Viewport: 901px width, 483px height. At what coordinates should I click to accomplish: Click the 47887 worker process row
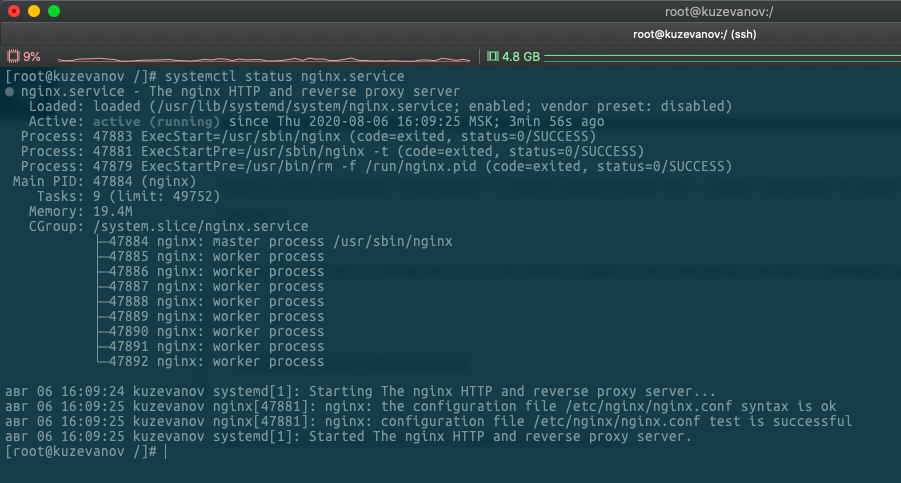coord(210,287)
